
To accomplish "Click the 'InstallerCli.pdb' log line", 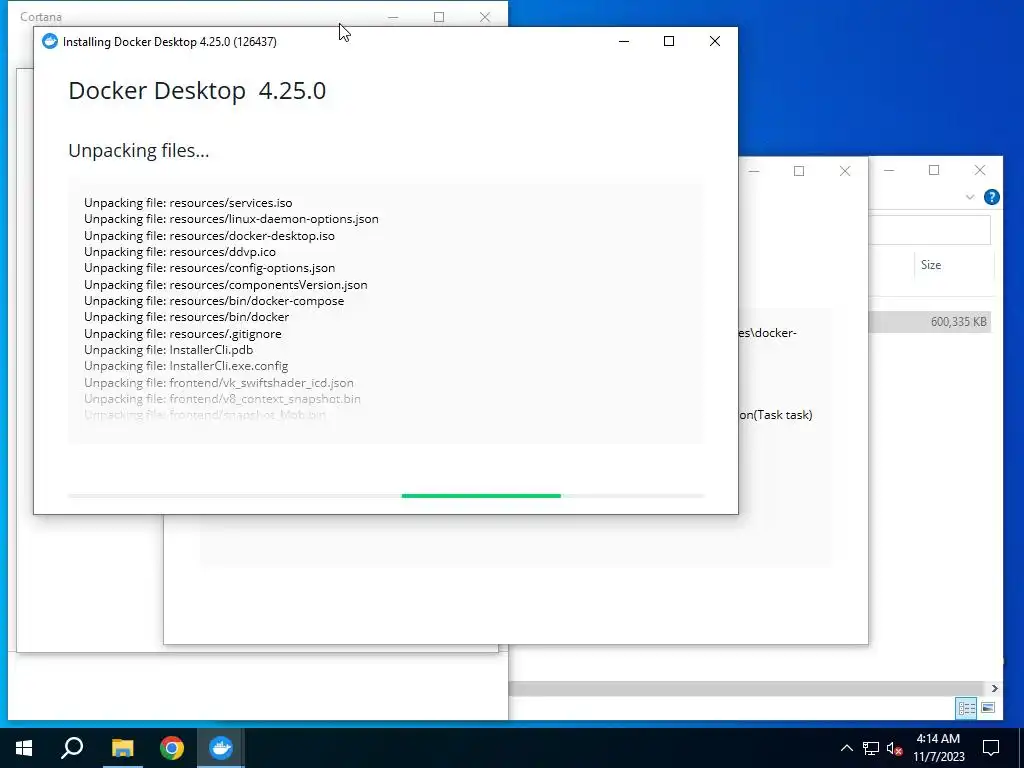I will point(168,349).
